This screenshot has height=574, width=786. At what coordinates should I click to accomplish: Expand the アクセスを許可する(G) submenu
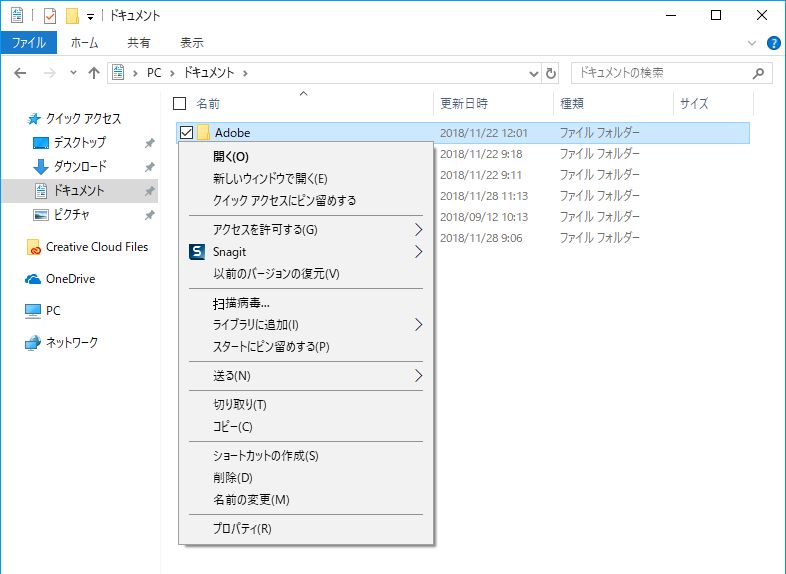pos(306,230)
